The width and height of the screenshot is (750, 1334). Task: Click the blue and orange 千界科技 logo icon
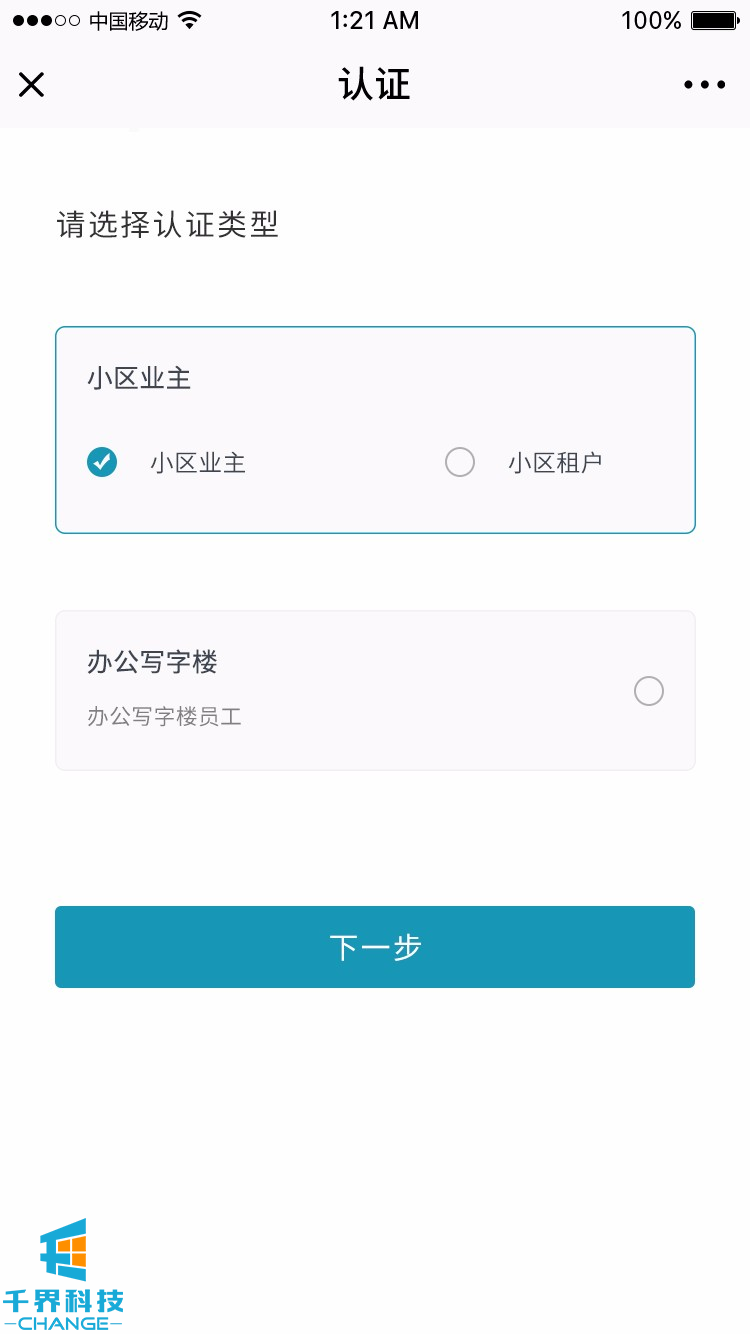(x=64, y=1249)
